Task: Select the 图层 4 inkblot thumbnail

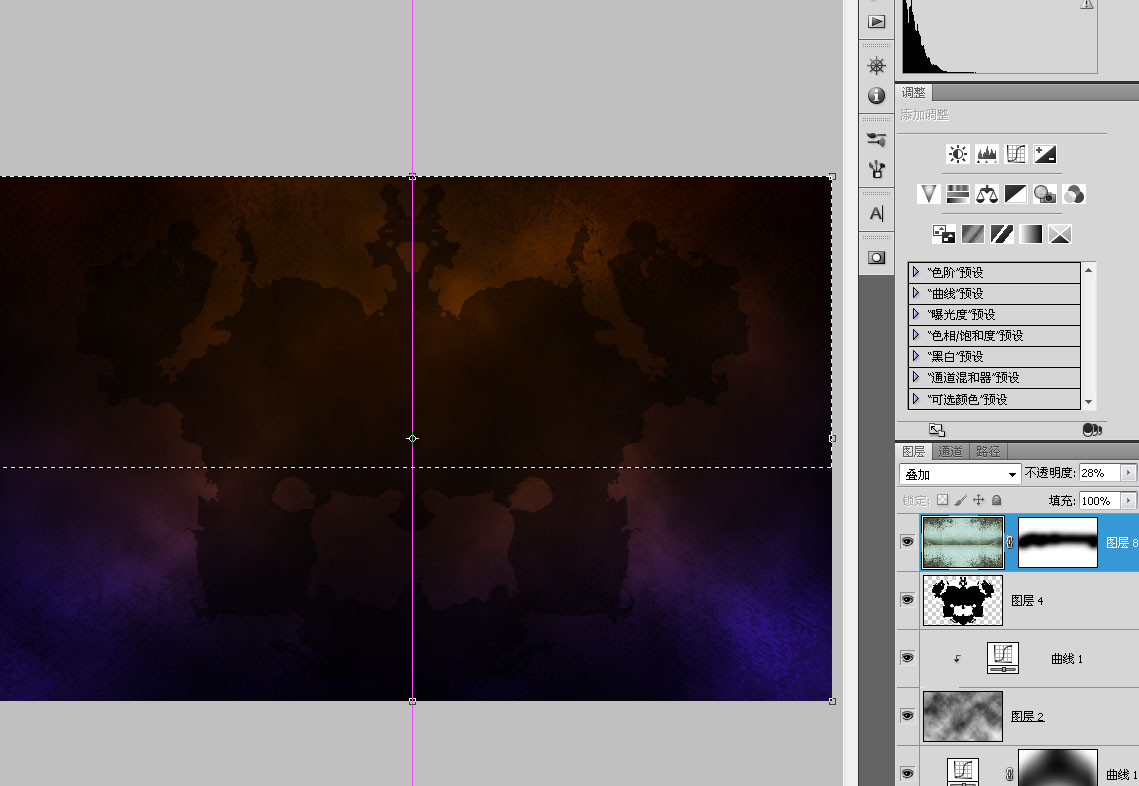Action: click(x=962, y=600)
